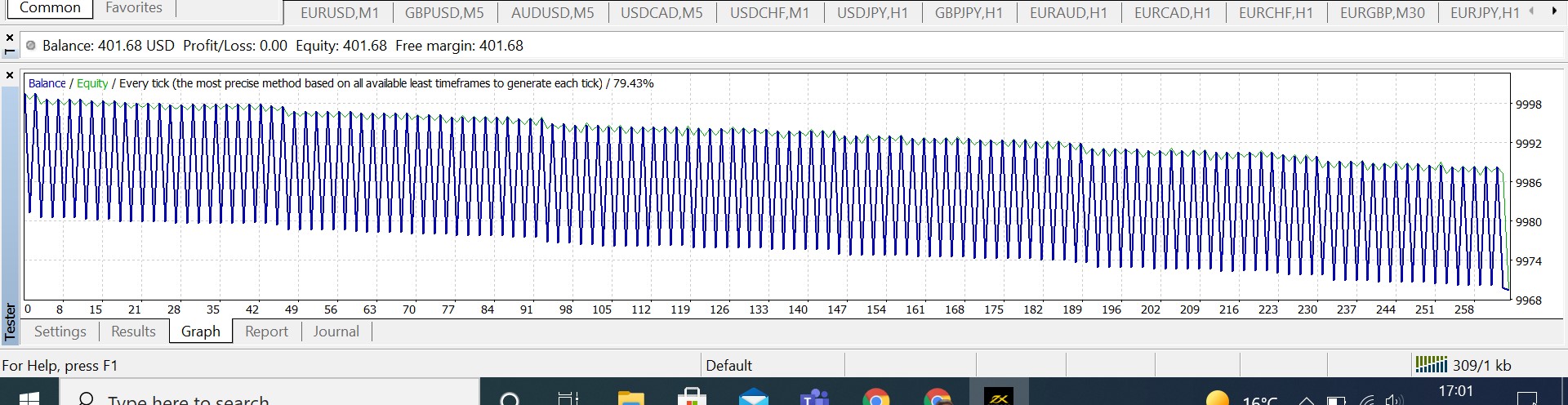Open File Explorer from the taskbar
The width and height of the screenshot is (1568, 405).
pos(630,398)
